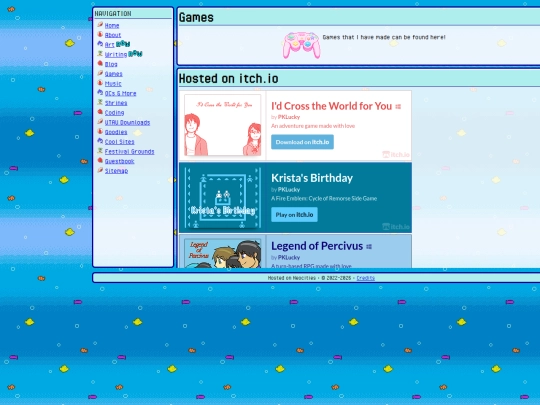The height and width of the screenshot is (405, 540).
Task: Open the Home navigation link
Action: (x=112, y=25)
